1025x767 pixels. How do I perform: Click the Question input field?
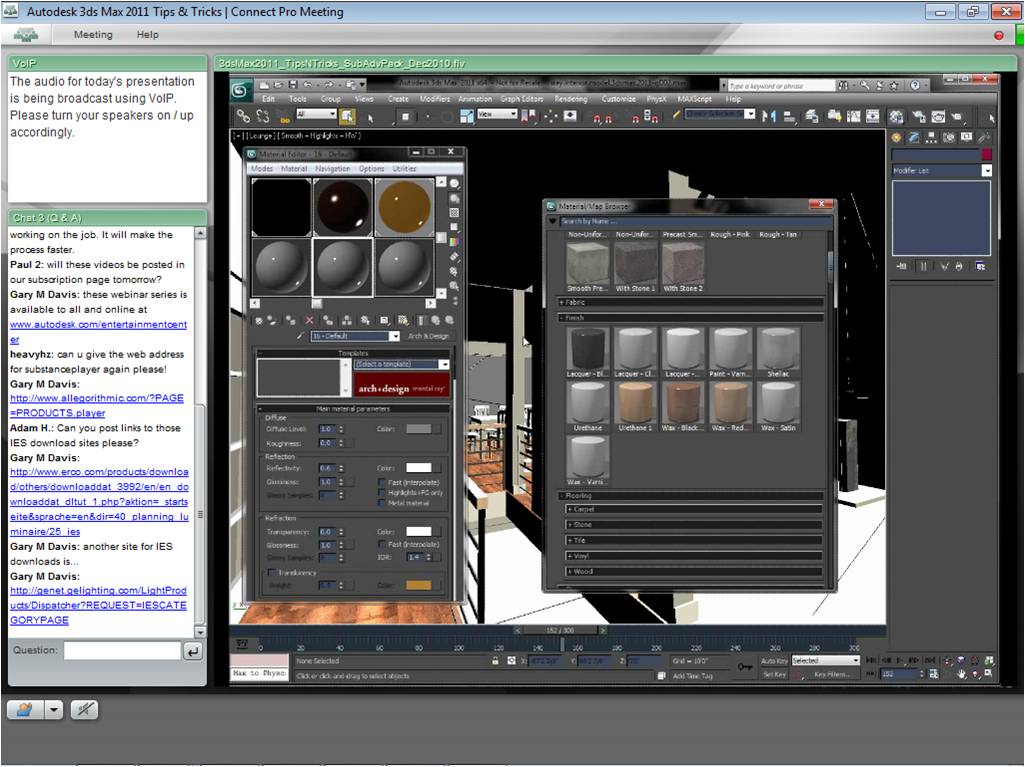(122, 651)
